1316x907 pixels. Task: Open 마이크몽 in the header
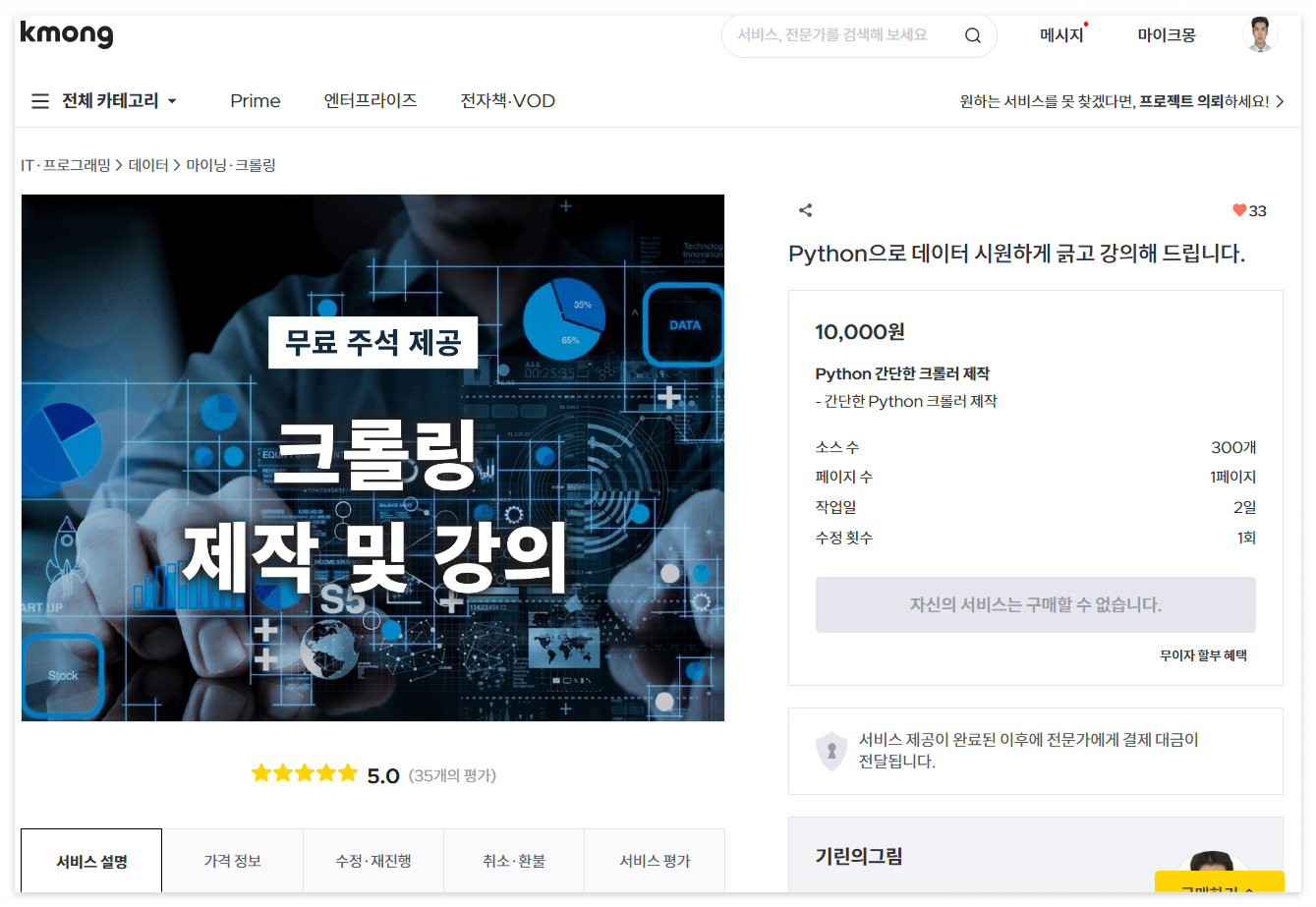click(1167, 35)
